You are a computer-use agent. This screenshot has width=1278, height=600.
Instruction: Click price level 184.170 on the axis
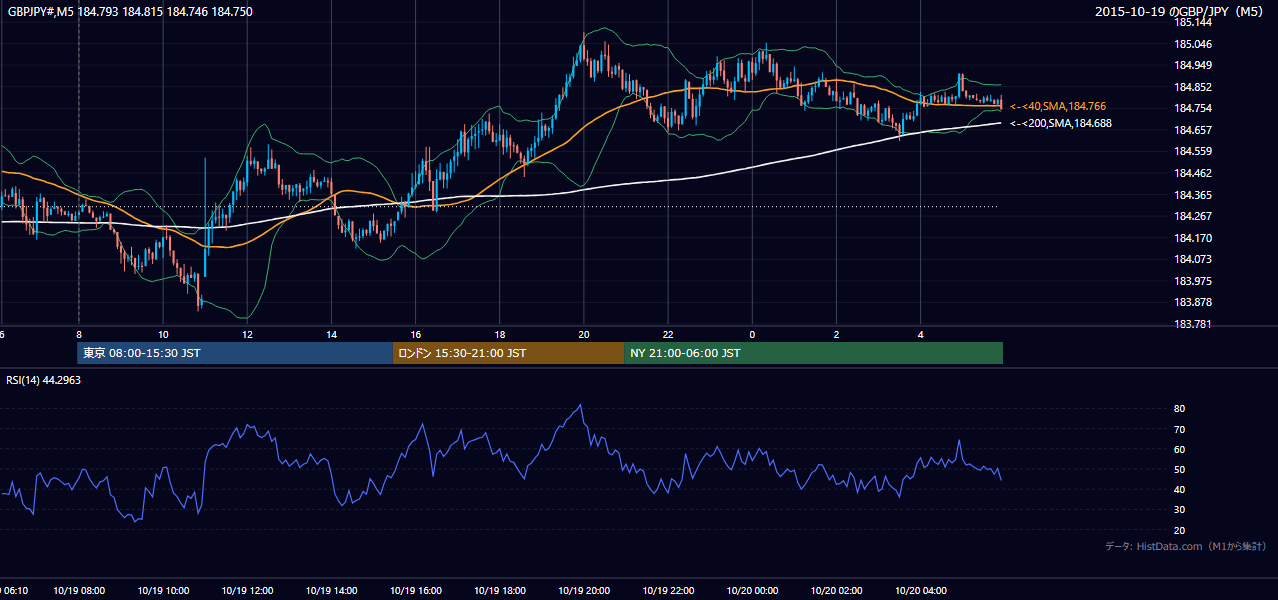click(1192, 238)
